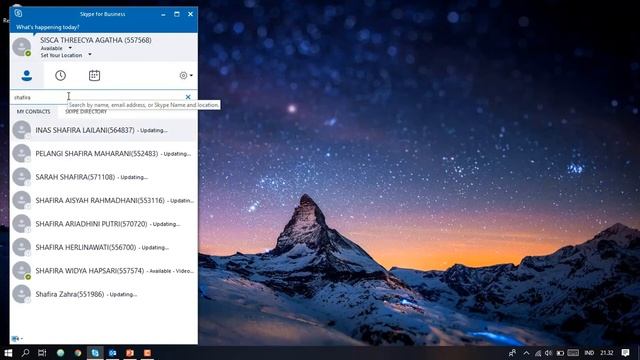This screenshot has width=640, height=360.
Task: Open the Windows Start menu
Action: (x=8, y=353)
